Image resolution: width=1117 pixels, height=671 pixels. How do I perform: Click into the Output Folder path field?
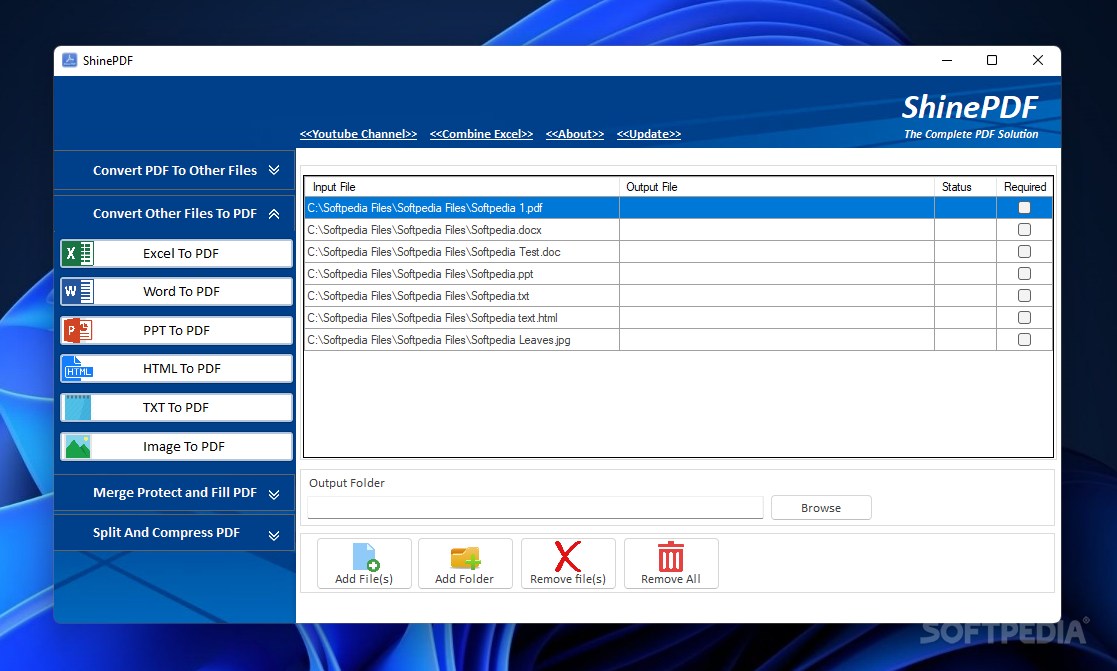[x=535, y=507]
